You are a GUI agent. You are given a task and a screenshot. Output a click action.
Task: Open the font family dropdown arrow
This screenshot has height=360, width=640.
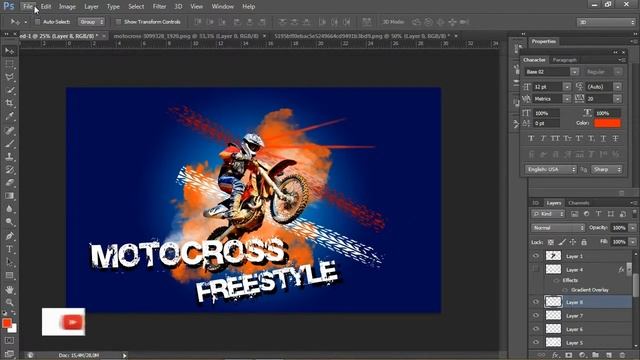coord(574,72)
